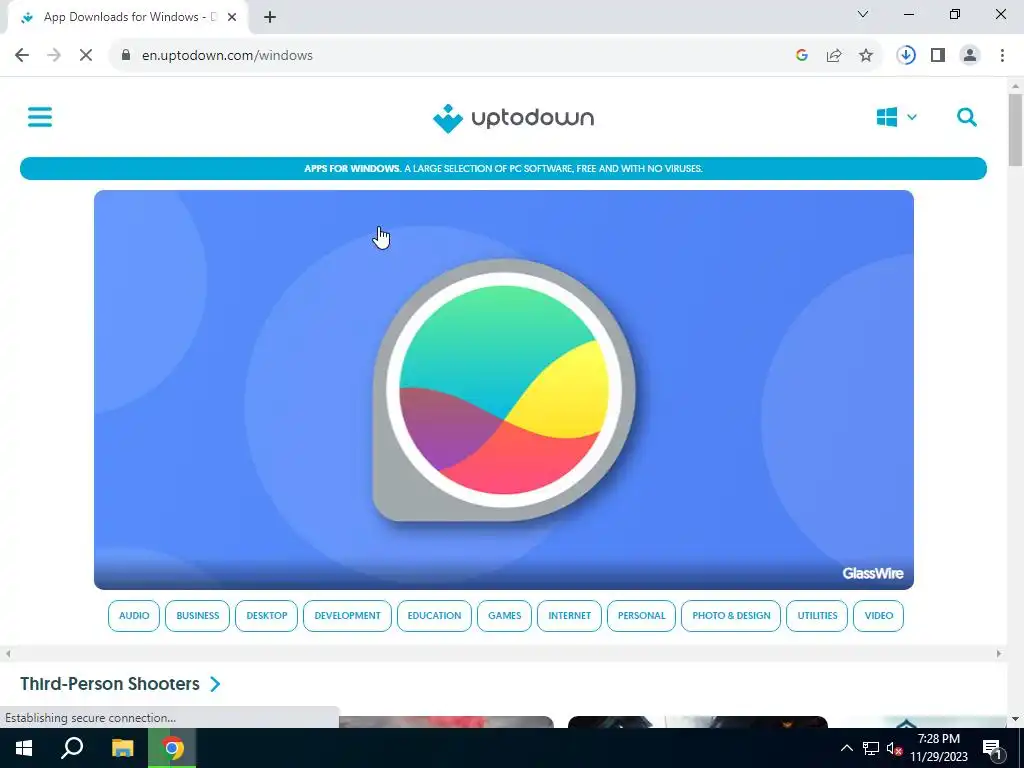Click the horizontal scrollbar left arrow
This screenshot has height=768, width=1024.
8,654
